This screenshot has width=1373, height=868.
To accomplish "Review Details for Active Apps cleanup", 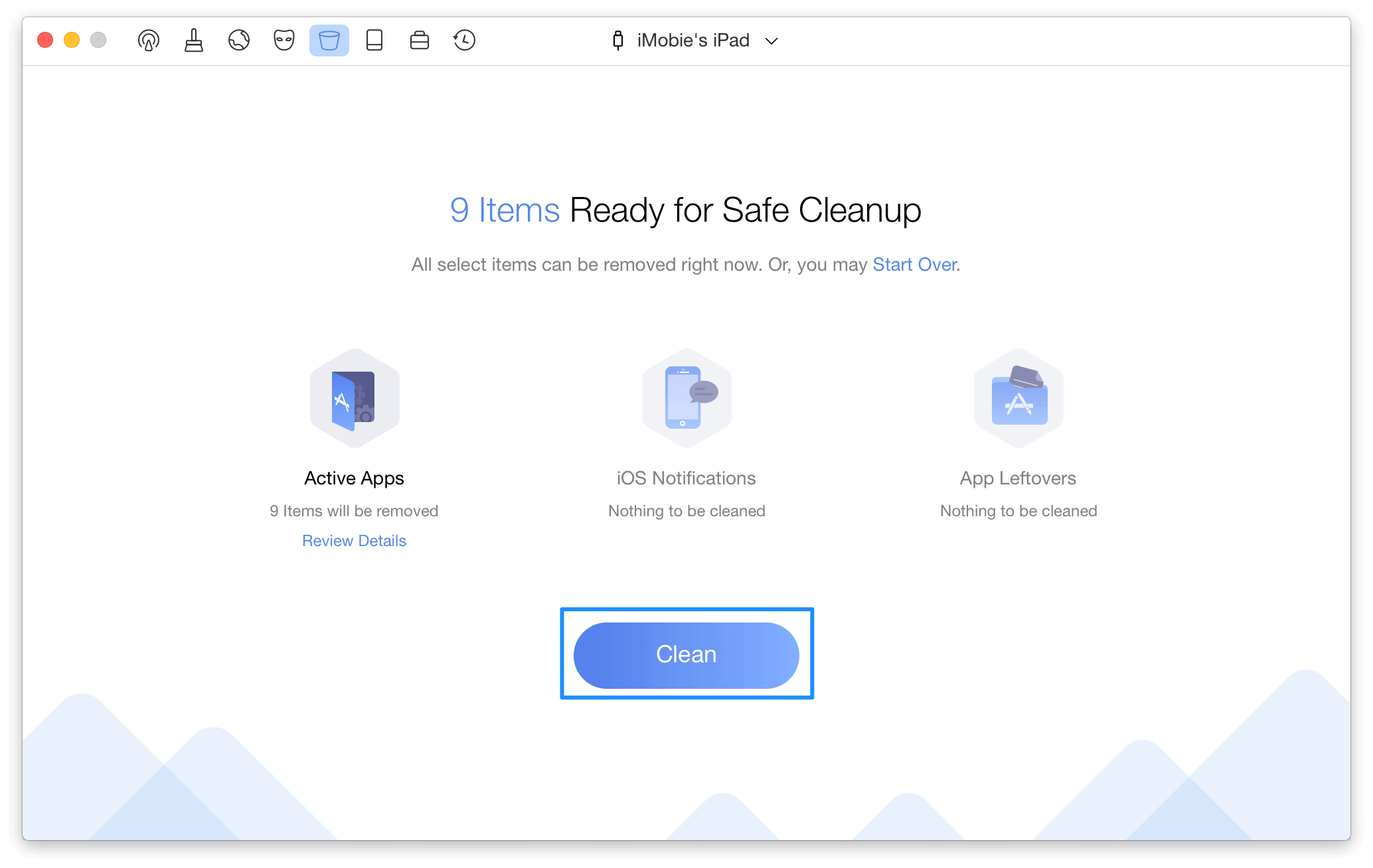I will click(x=355, y=540).
